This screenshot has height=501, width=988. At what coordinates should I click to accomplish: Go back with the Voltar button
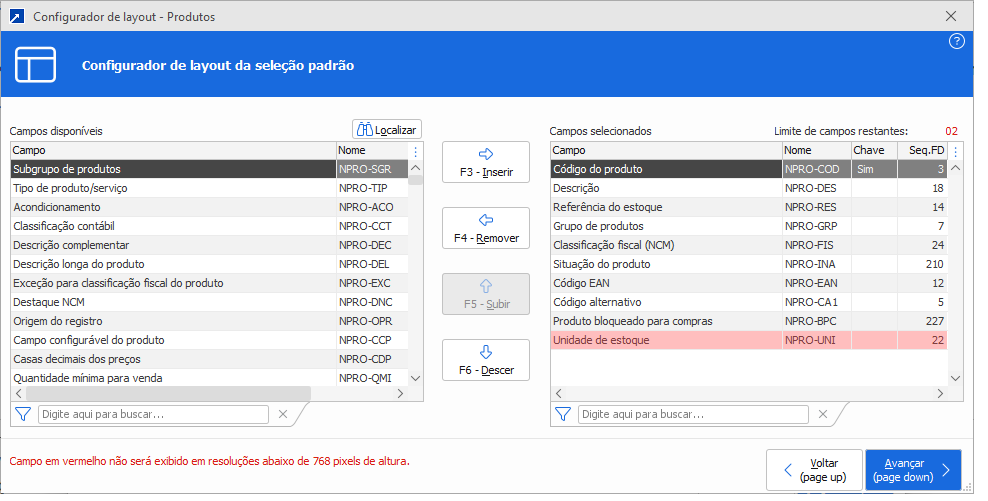coord(813,470)
